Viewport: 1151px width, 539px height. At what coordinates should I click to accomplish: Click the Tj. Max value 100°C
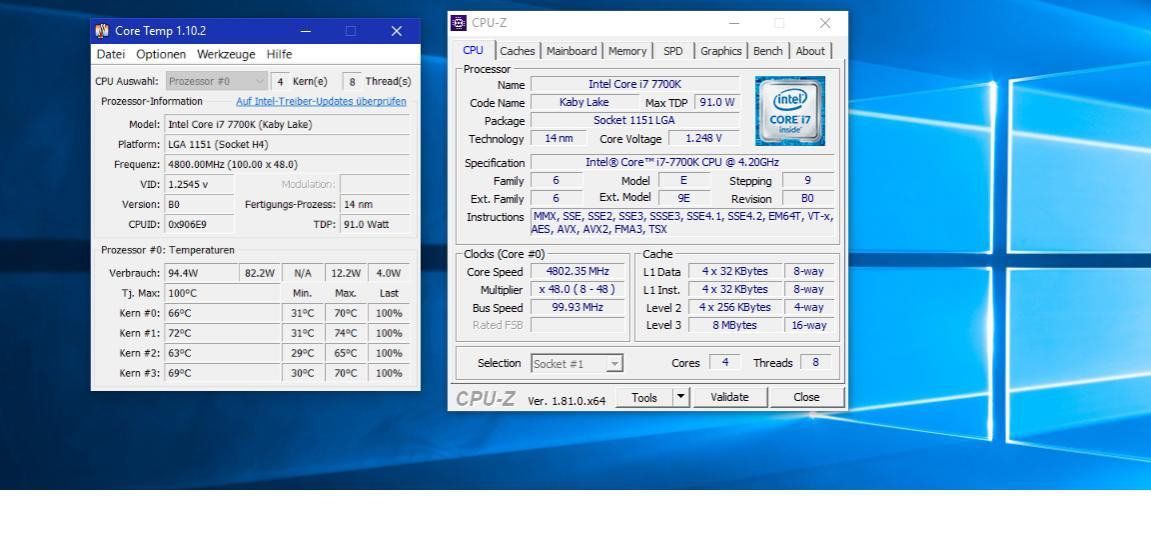(x=223, y=293)
